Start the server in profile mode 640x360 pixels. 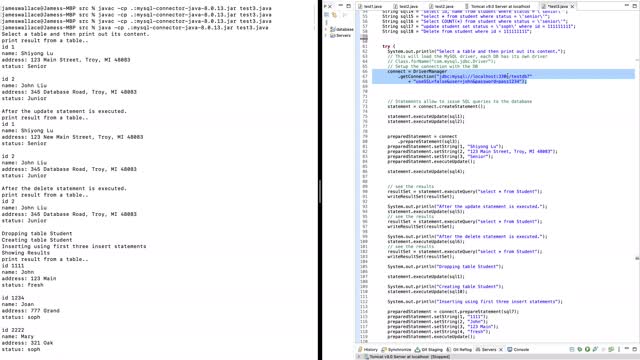pyautogui.click(x=595, y=349)
